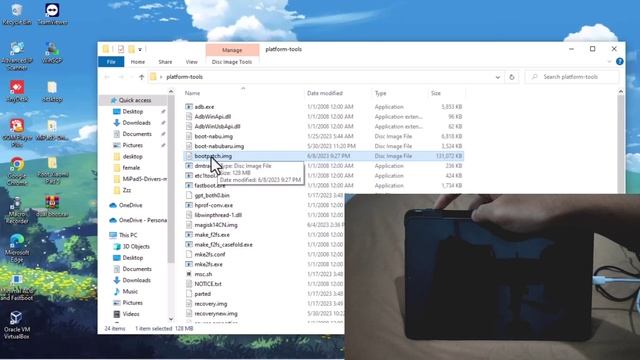Image resolution: width=640 pixels, height=360 pixels.
Task: Refresh the platform-tools folder view
Action: pos(511,77)
